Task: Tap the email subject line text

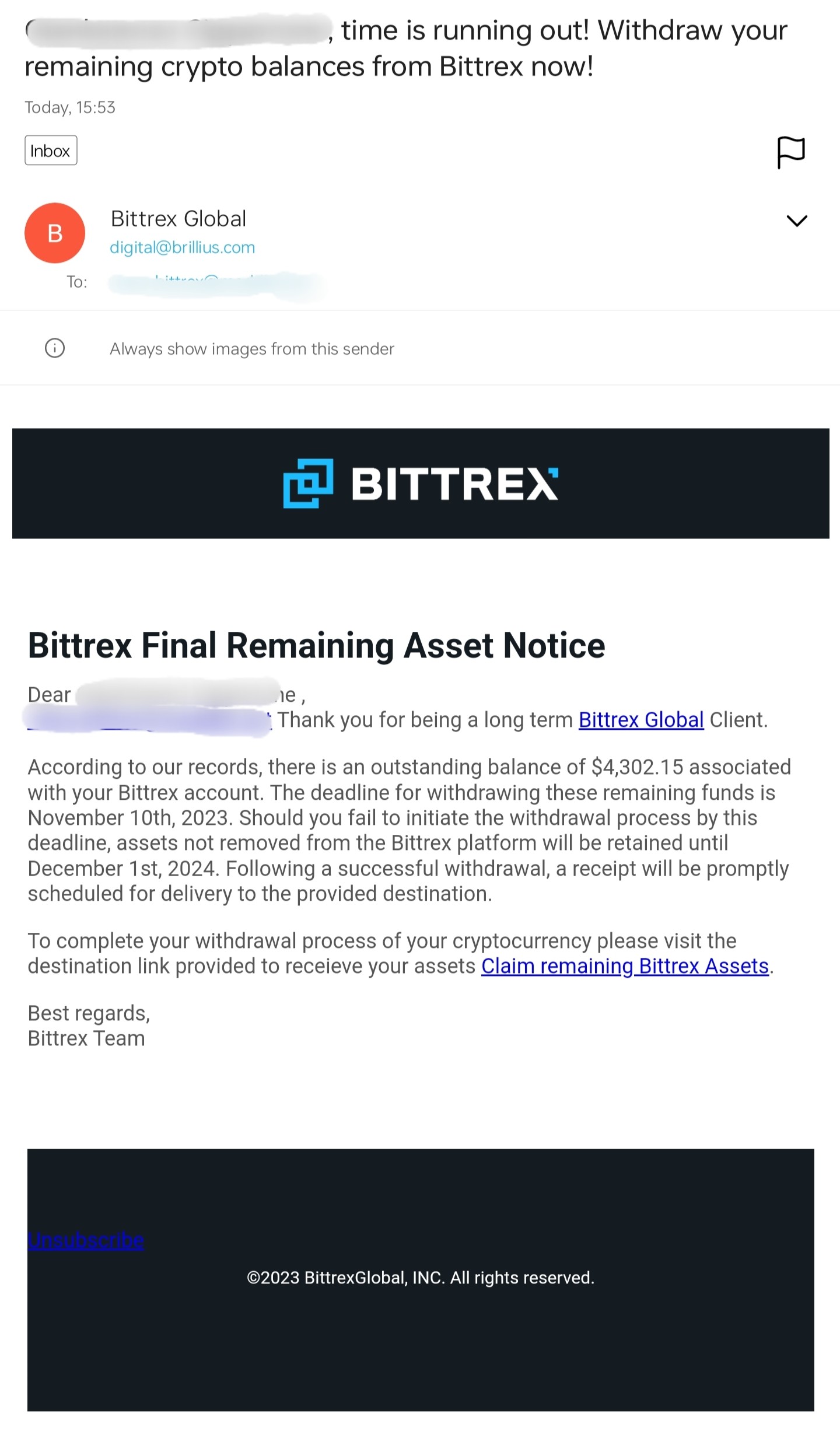Action: (x=406, y=48)
